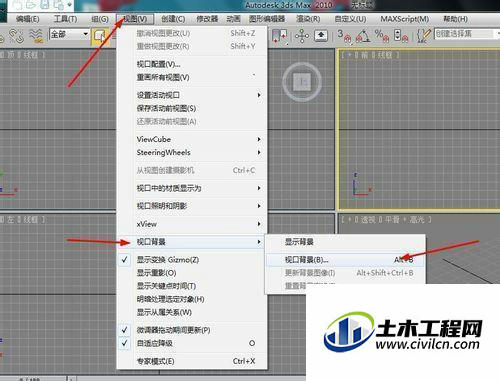Toggle the 3D Snaps icon
The image size is (500, 381).
coord(345,35)
